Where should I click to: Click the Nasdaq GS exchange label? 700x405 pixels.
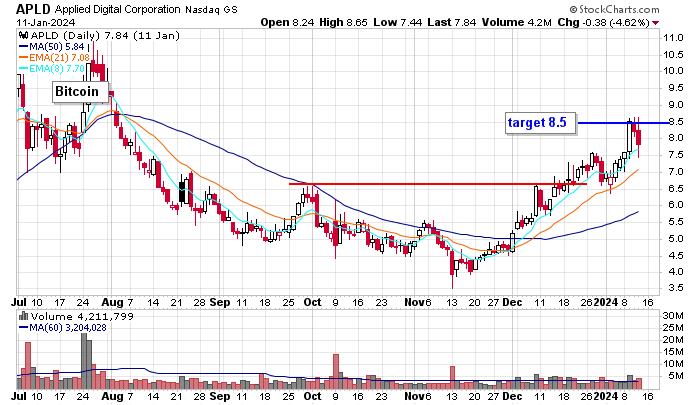coord(211,9)
